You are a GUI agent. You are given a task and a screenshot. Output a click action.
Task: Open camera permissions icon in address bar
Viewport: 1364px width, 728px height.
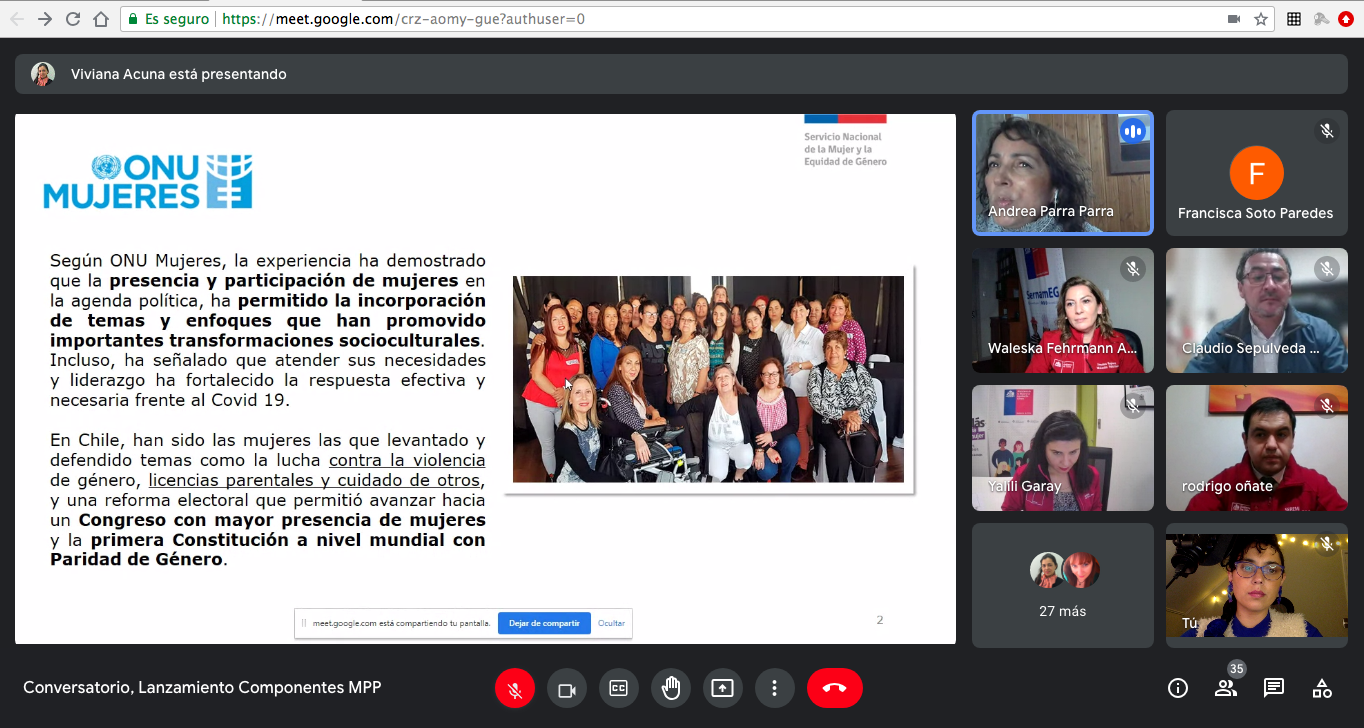click(x=1234, y=19)
